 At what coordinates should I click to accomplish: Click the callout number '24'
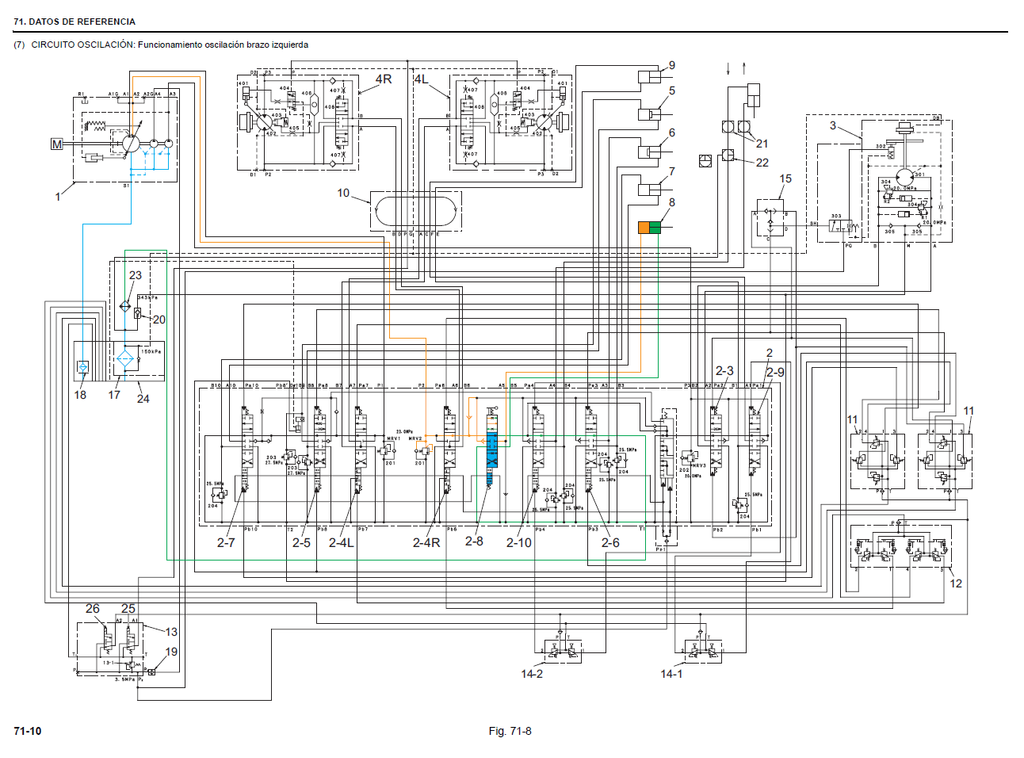(143, 398)
